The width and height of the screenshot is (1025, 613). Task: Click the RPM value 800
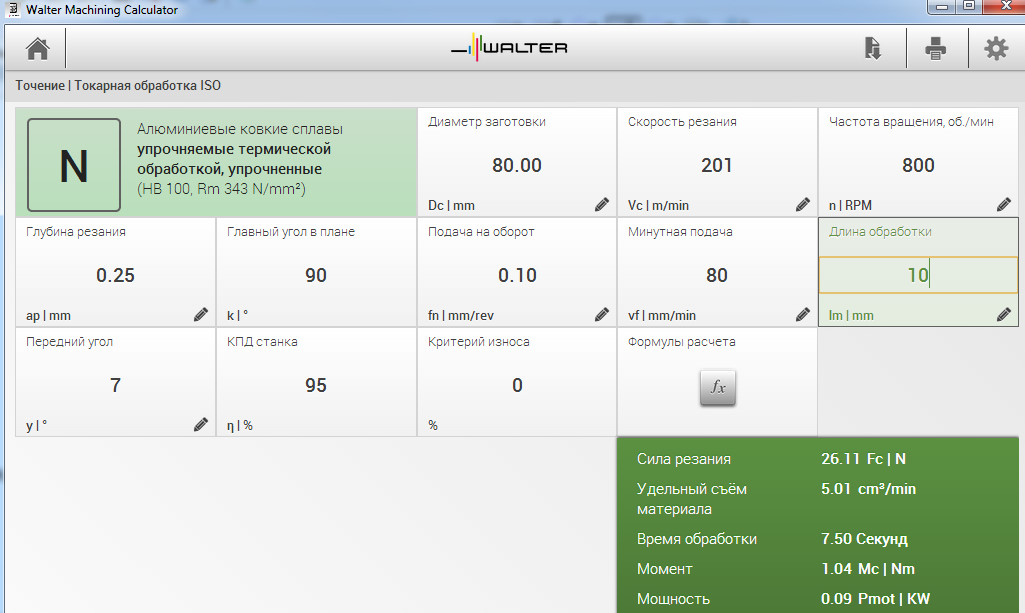click(918, 165)
